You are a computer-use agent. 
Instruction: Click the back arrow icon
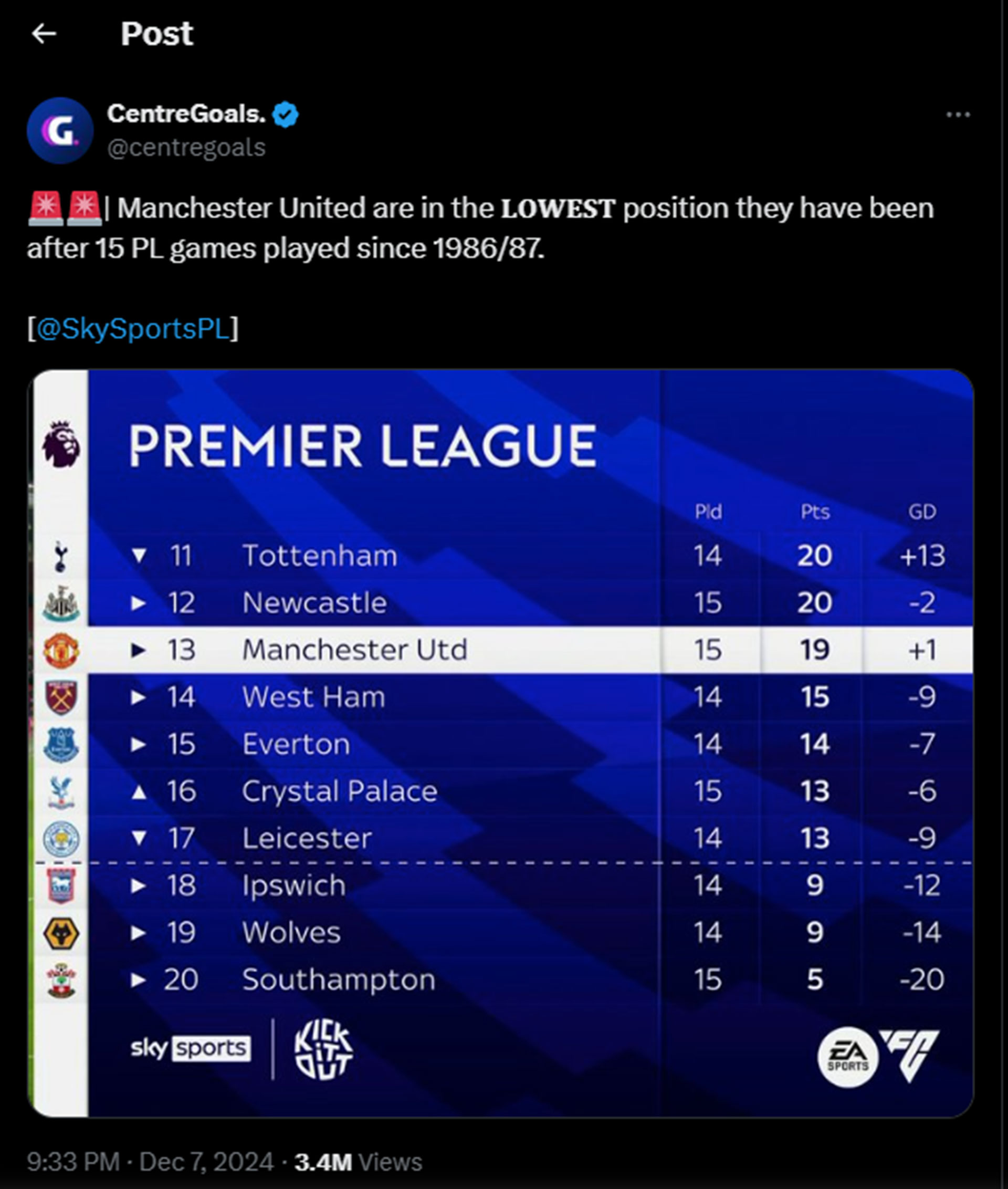pos(44,34)
